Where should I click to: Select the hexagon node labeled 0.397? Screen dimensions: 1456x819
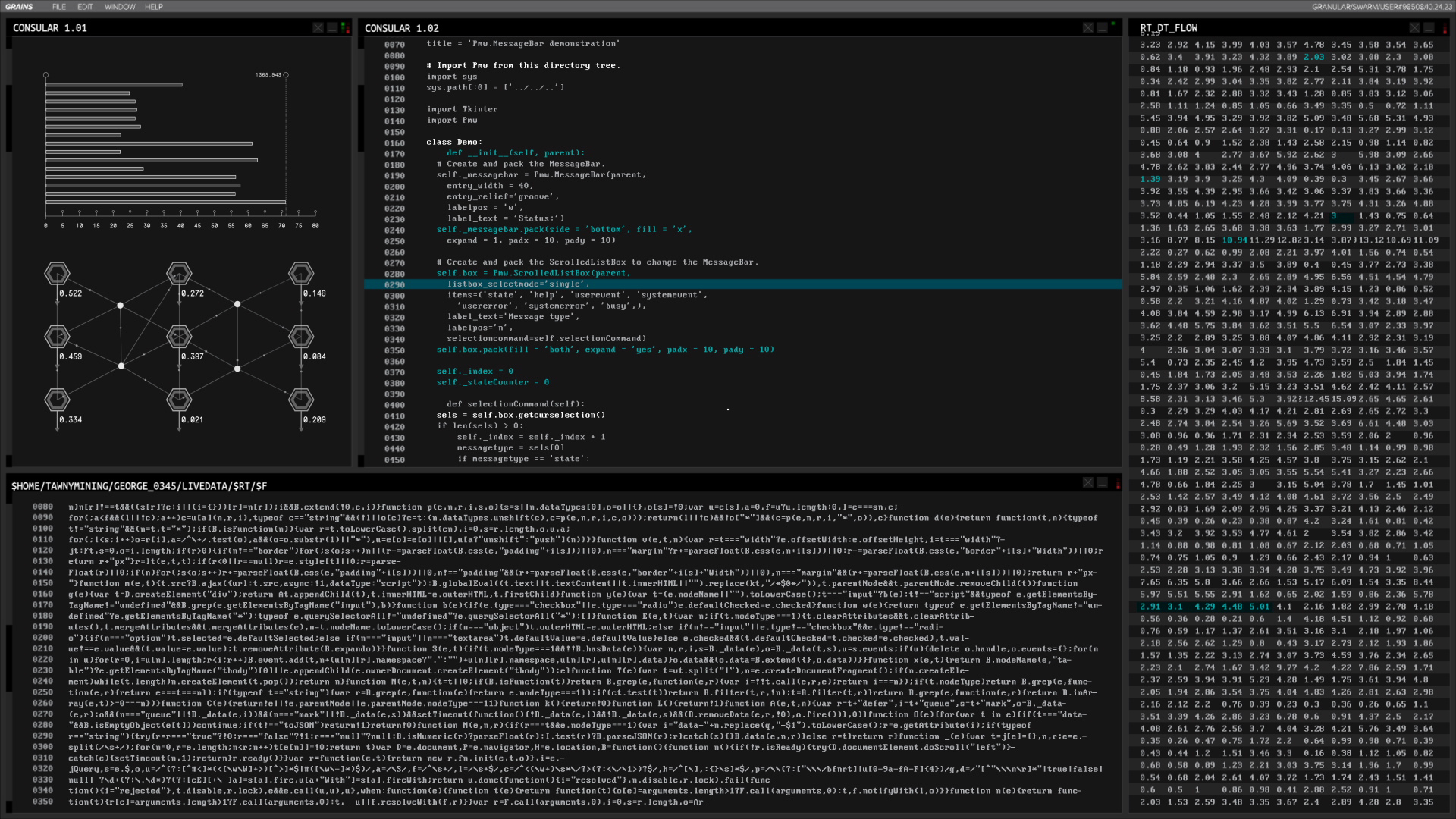pyautogui.click(x=179, y=336)
